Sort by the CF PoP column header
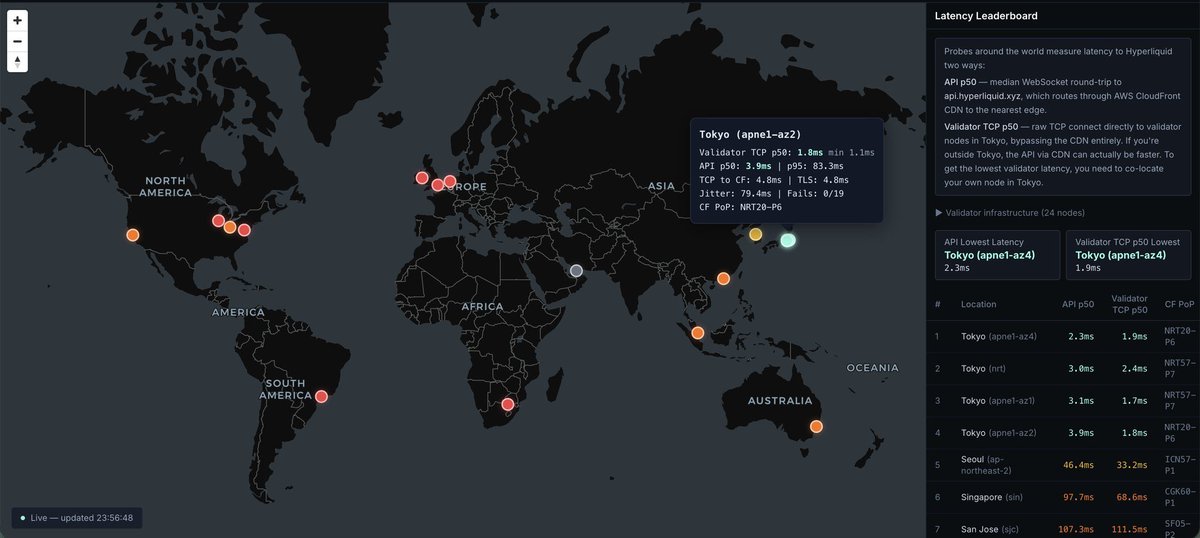Viewport: 1200px width, 538px height. point(1180,304)
